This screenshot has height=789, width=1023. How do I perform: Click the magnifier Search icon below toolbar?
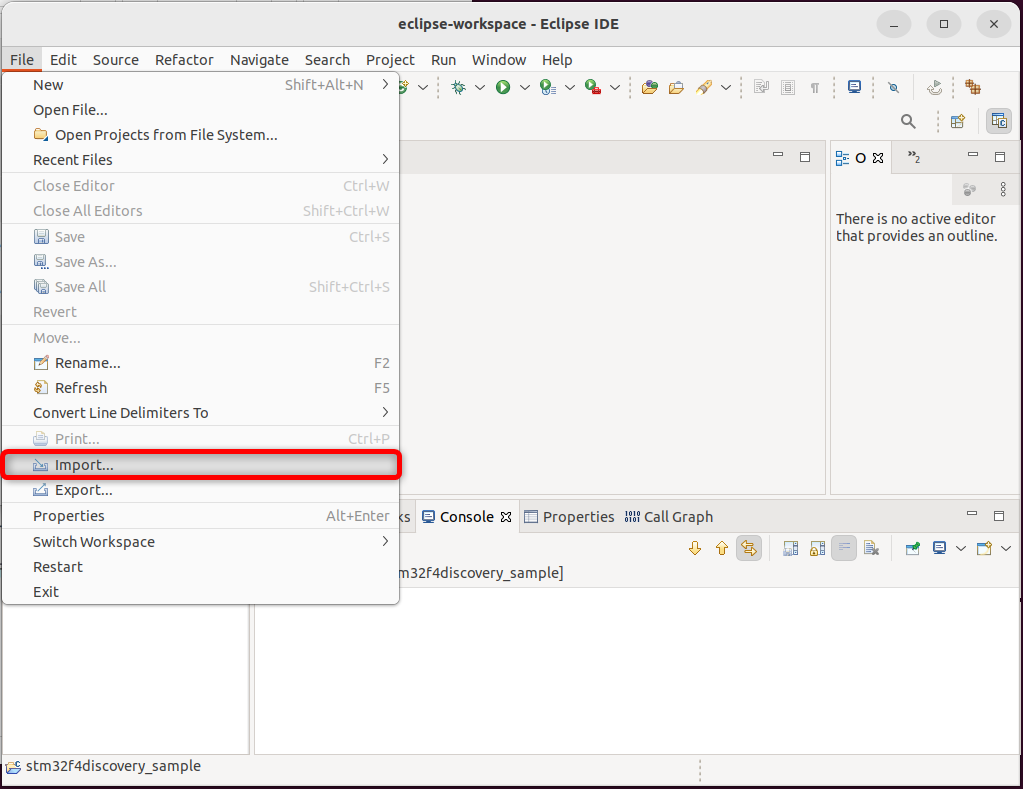(x=908, y=121)
